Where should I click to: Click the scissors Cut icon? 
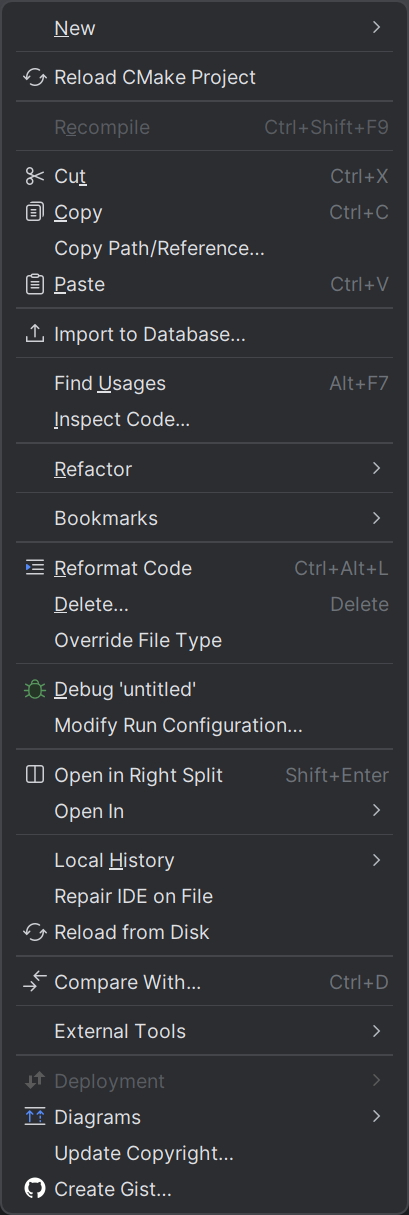point(35,177)
